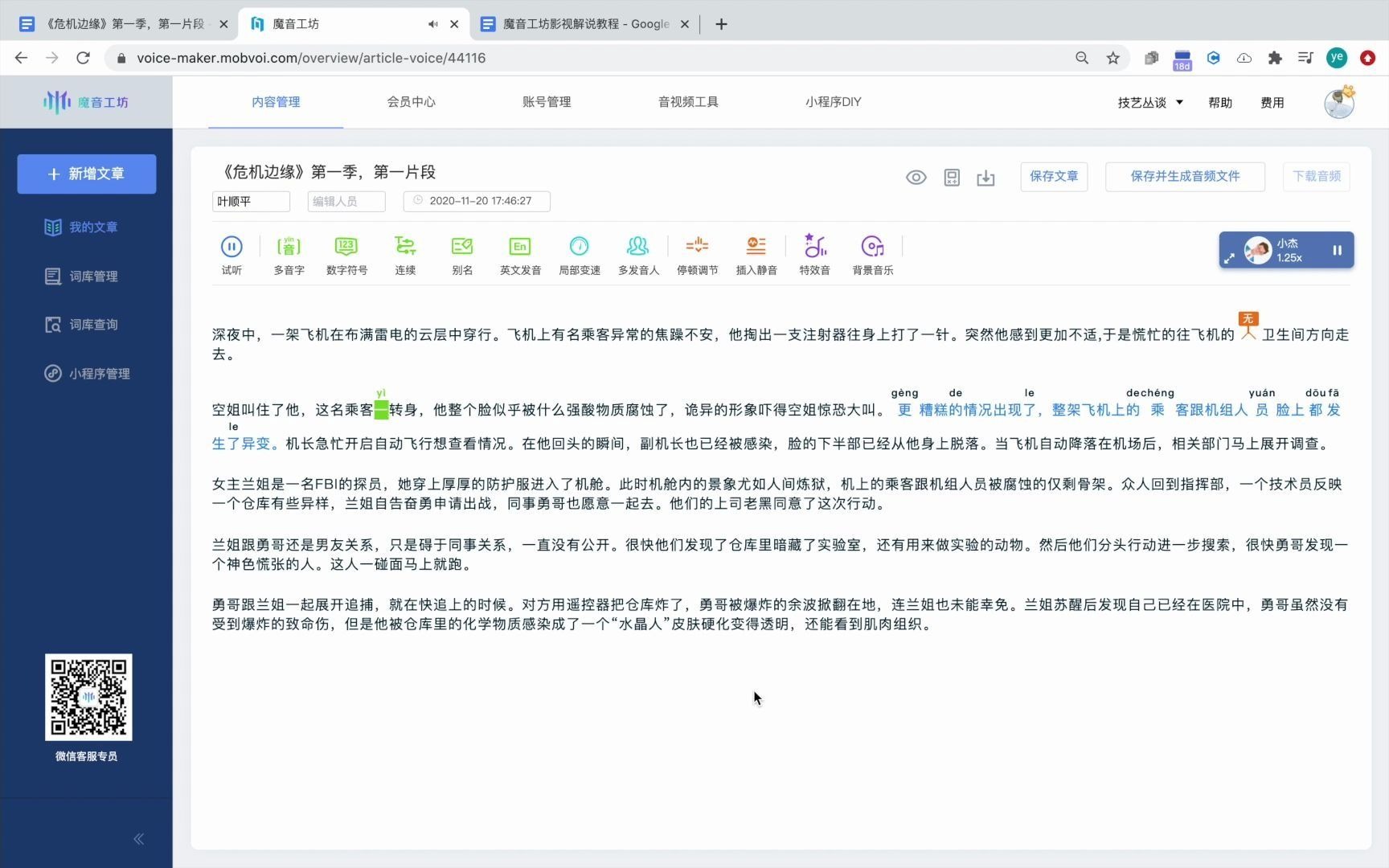
Task: Switch to 《危机边缘》 Google Docs browser tab
Action: 125,24
